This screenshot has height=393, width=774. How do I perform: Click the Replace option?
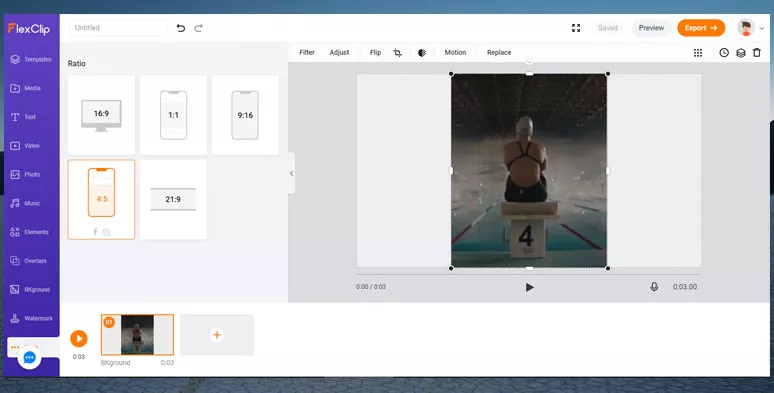[x=499, y=52]
